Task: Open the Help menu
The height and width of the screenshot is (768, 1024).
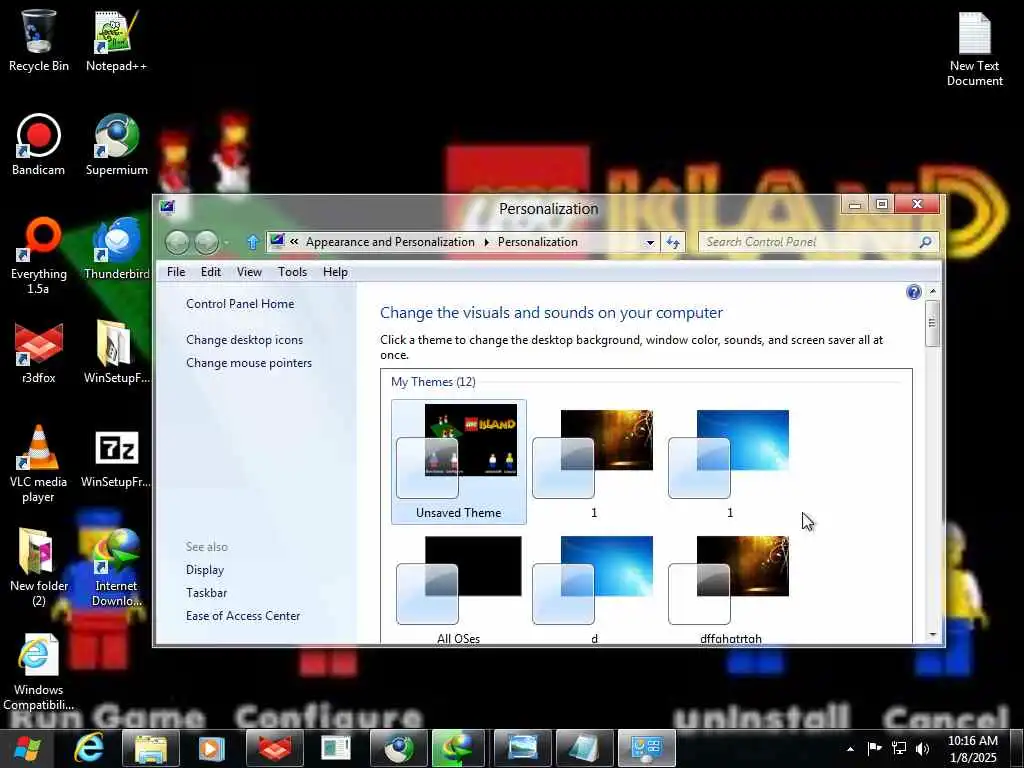Action: click(x=335, y=272)
